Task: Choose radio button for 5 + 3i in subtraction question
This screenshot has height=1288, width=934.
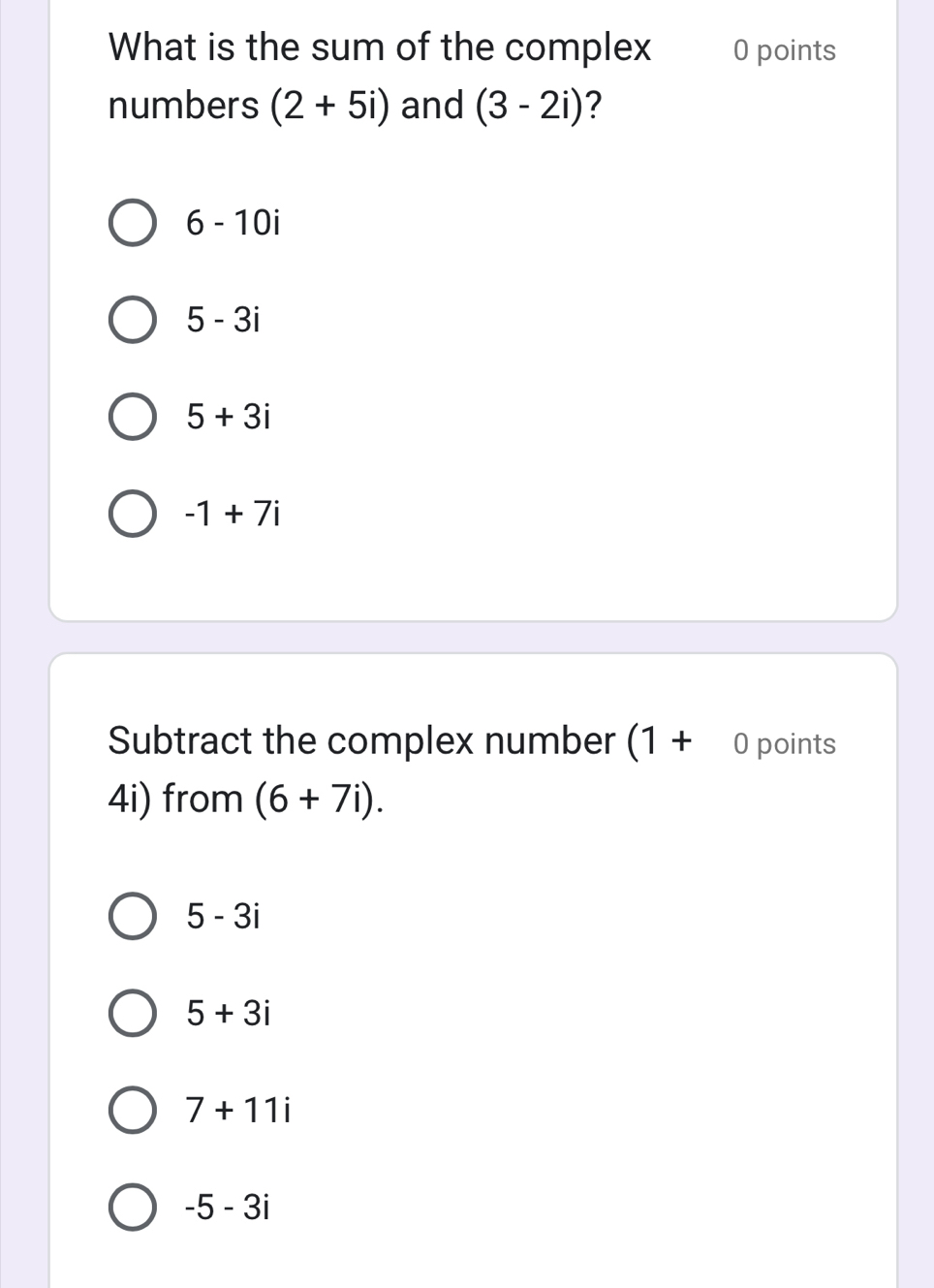Action: pos(132,1014)
